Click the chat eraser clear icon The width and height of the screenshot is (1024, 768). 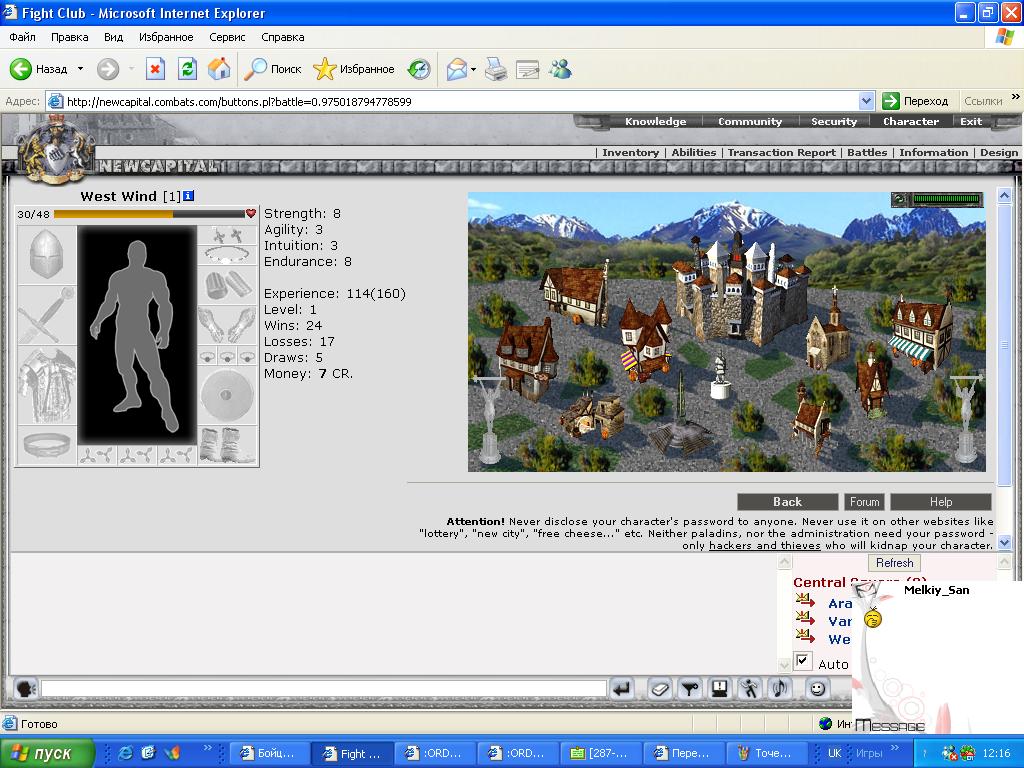point(660,688)
